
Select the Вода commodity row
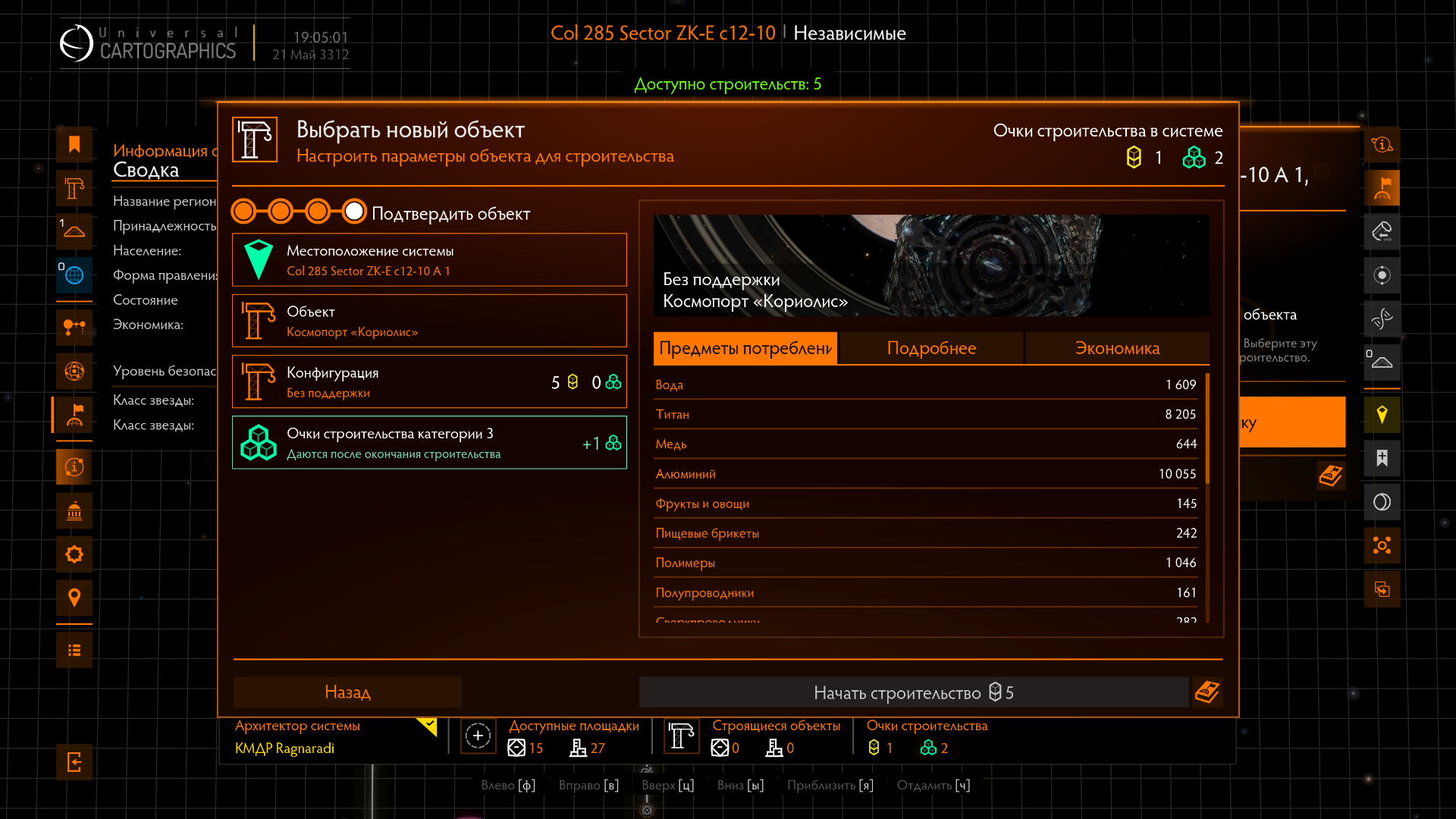(x=926, y=384)
